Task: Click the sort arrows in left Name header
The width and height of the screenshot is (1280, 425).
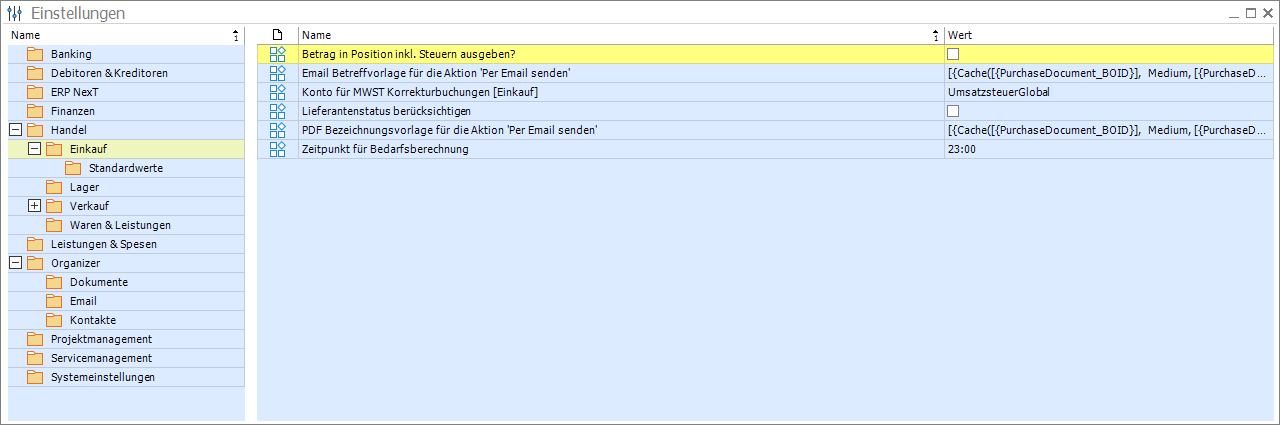Action: point(236,35)
